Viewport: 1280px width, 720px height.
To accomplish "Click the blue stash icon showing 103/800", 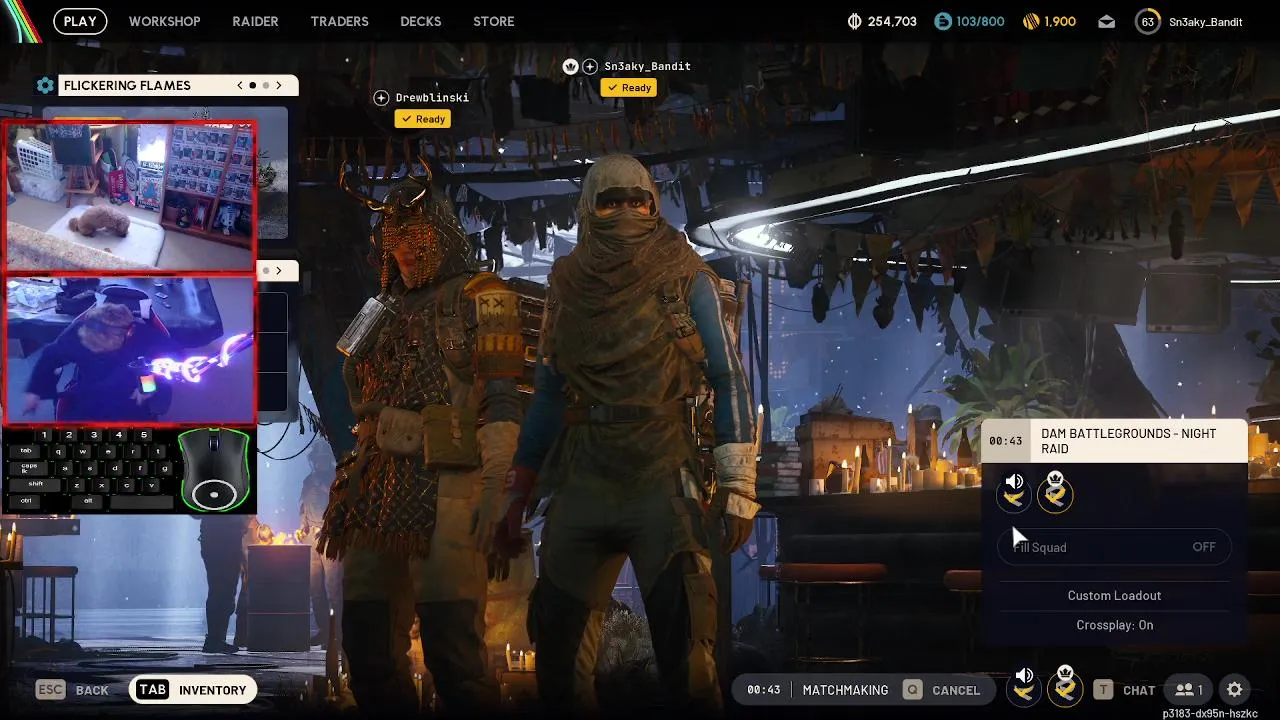I will point(943,21).
